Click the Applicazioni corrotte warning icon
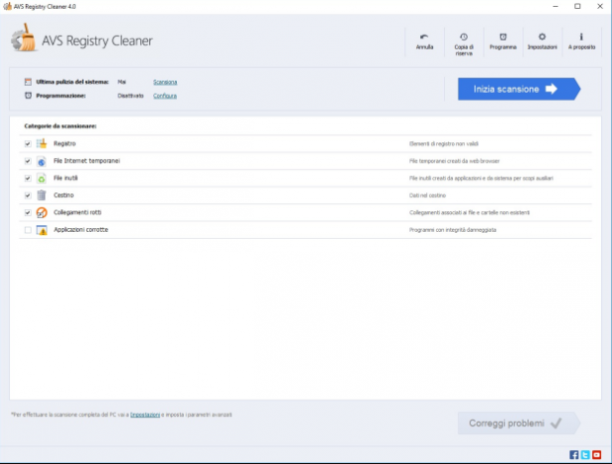612x464 pixels. coord(42,230)
